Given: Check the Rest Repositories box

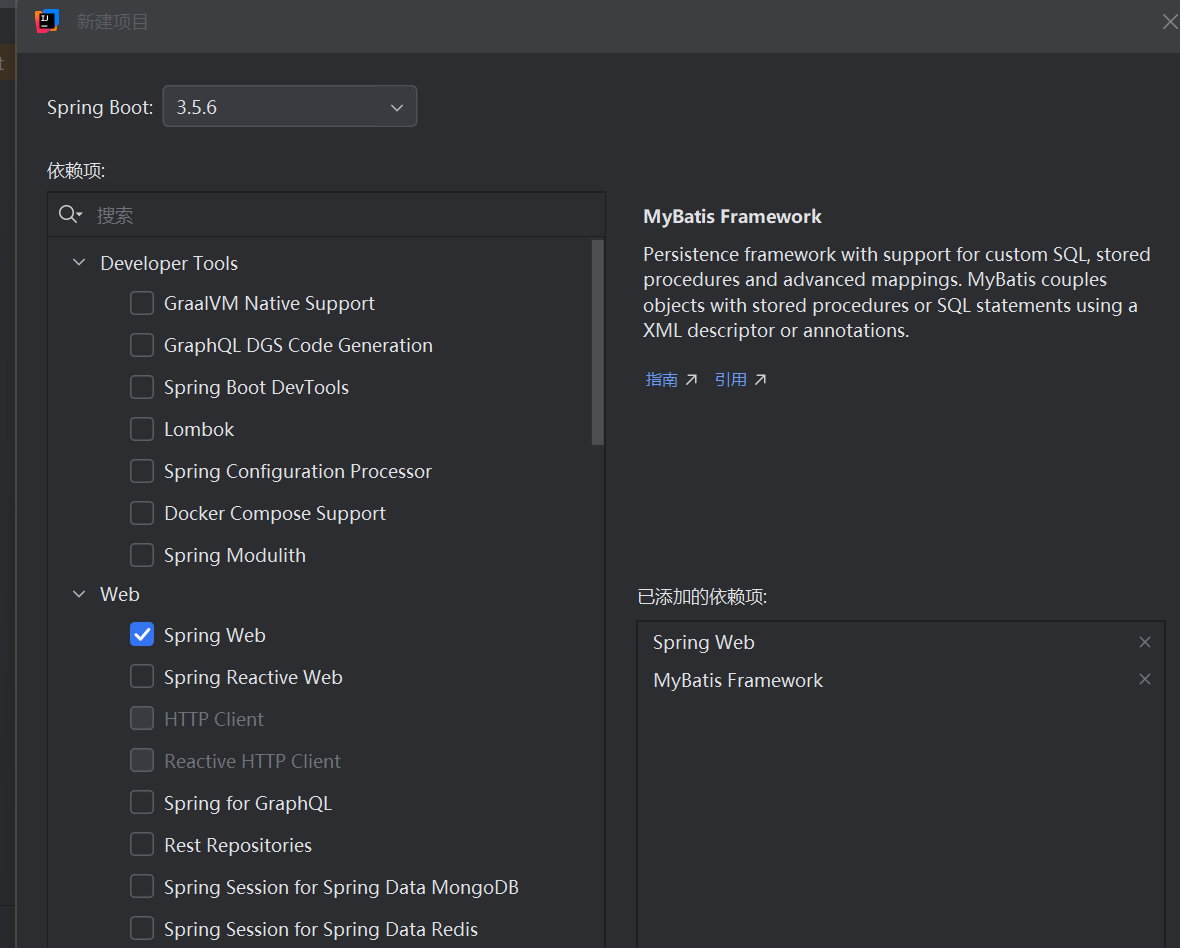Looking at the screenshot, I should pos(141,845).
